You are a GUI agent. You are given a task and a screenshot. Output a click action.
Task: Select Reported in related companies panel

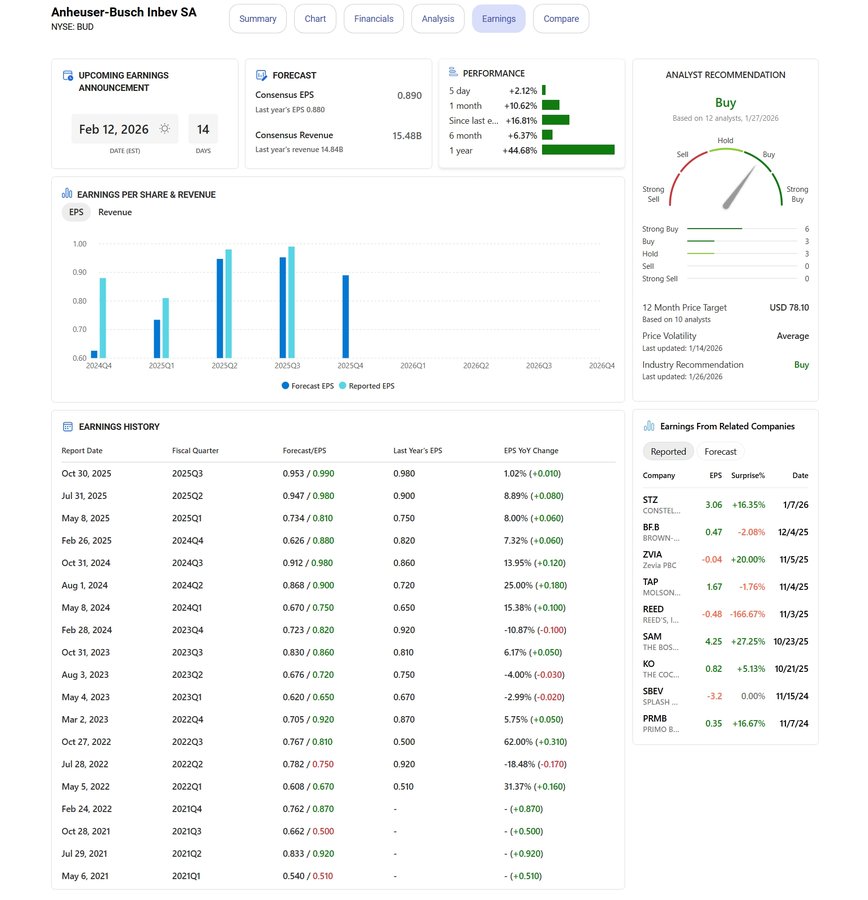[668, 451]
